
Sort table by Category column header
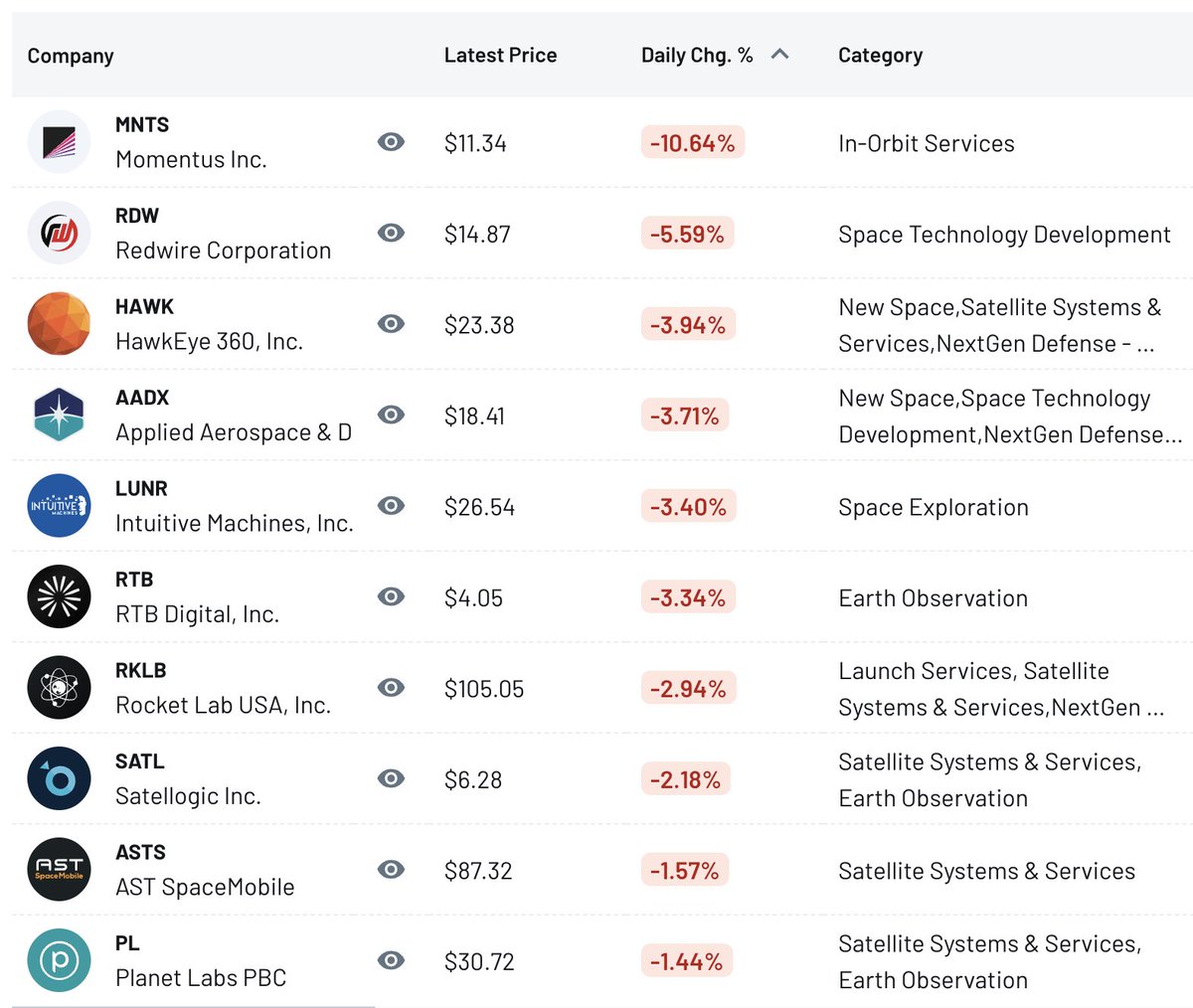[880, 56]
